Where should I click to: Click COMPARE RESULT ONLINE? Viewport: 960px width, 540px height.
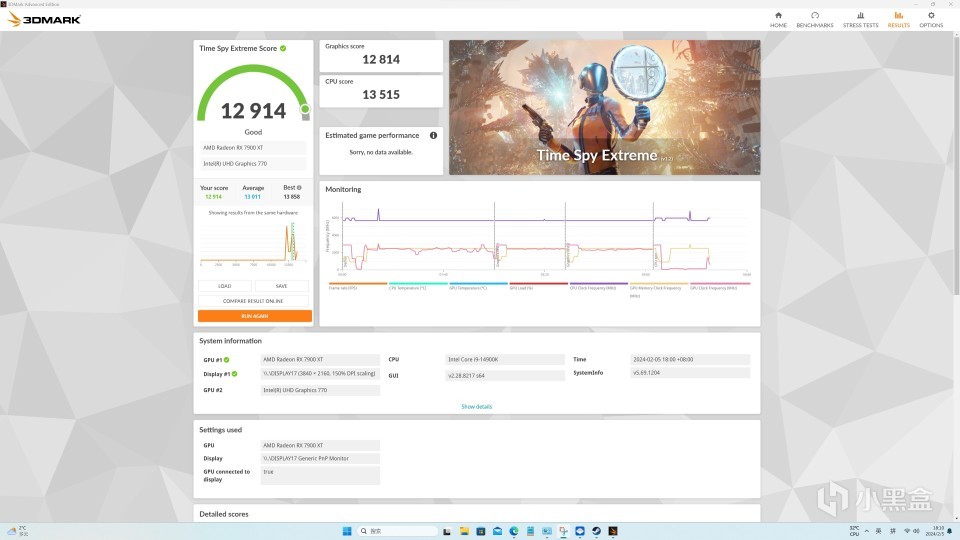point(253,301)
